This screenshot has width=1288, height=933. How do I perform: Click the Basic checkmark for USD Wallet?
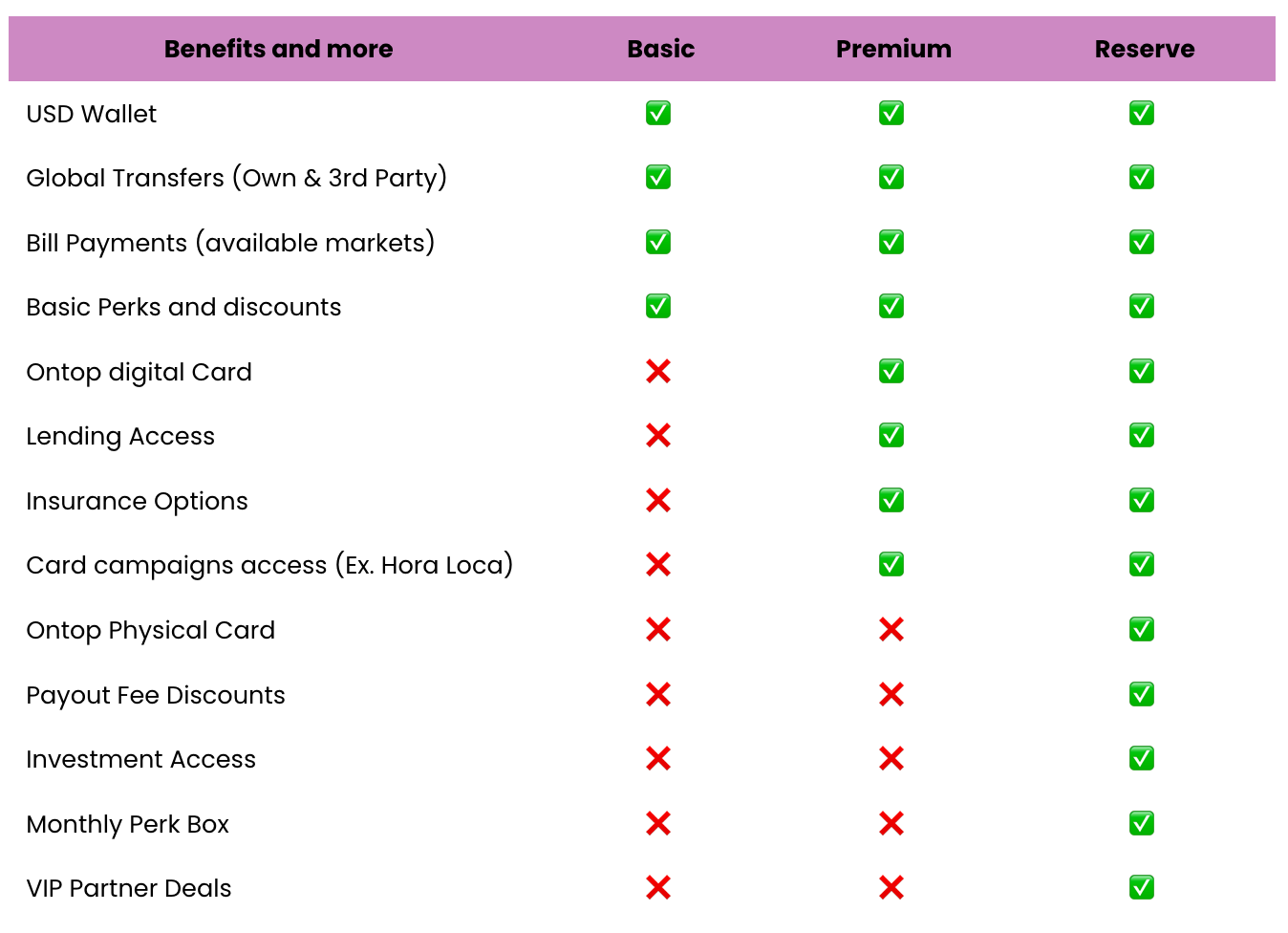coord(658,113)
